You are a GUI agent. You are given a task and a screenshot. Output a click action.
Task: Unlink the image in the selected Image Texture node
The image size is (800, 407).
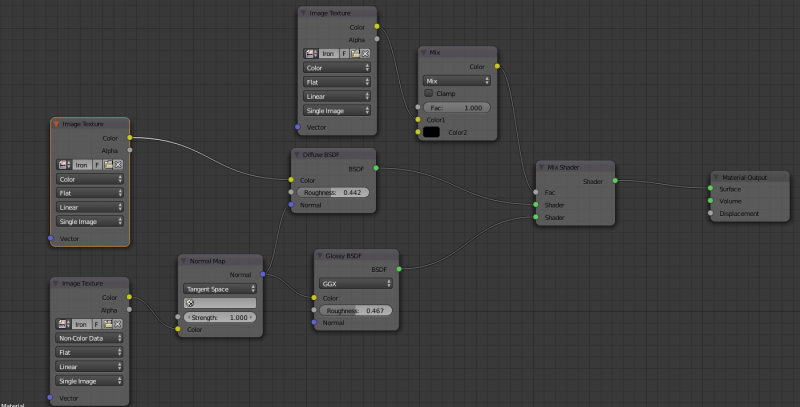[x=118, y=164]
